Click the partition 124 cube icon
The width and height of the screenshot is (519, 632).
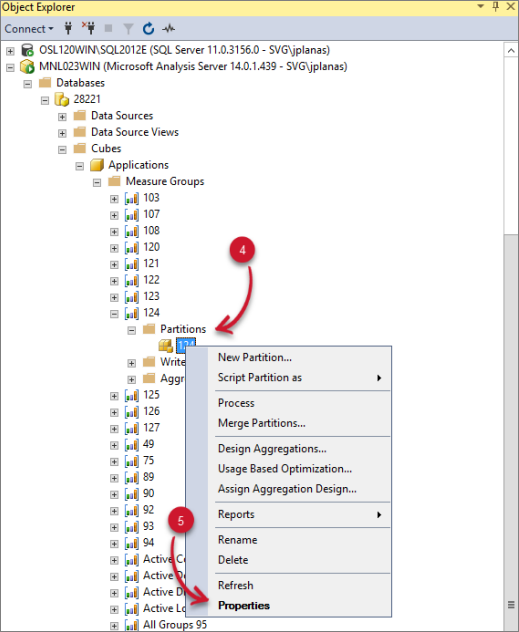[166, 345]
